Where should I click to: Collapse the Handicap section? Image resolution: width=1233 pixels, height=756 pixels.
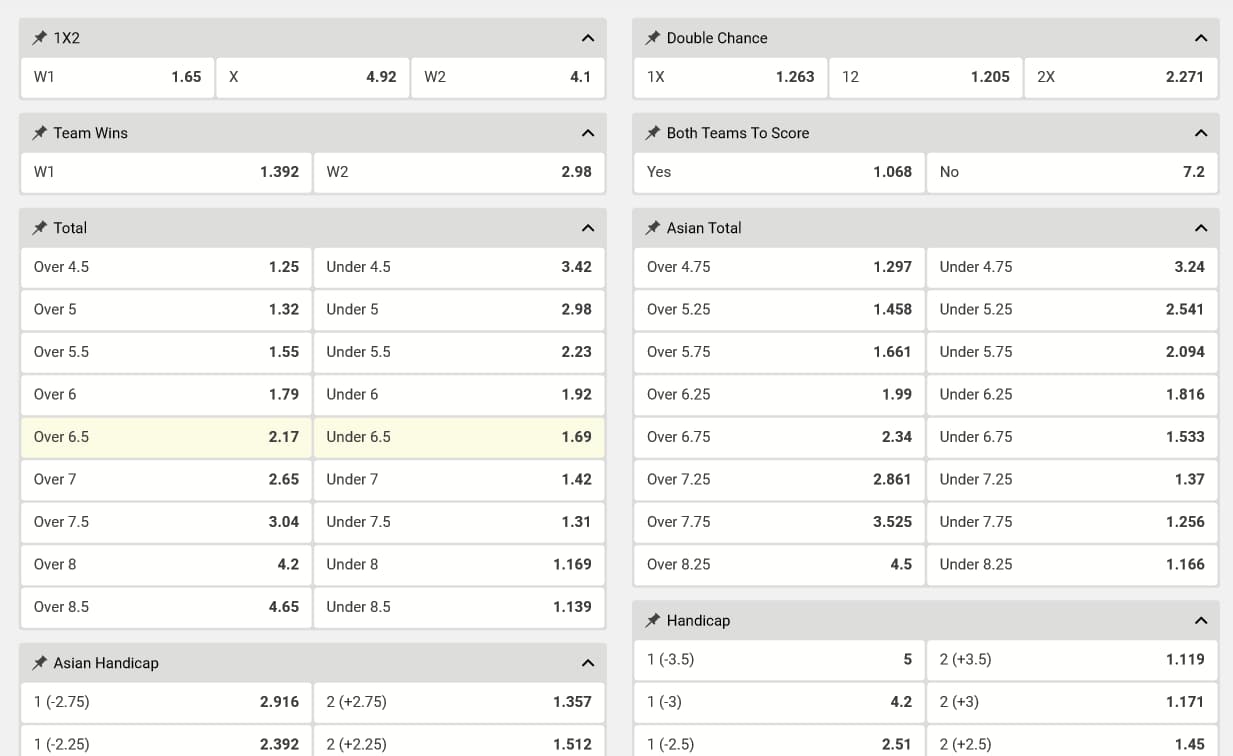(x=1201, y=621)
